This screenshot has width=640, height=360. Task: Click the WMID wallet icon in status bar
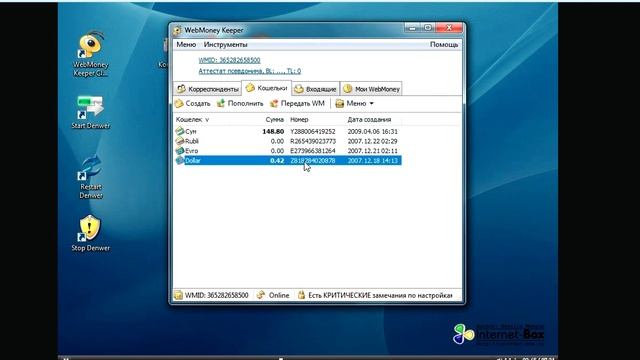click(178, 295)
